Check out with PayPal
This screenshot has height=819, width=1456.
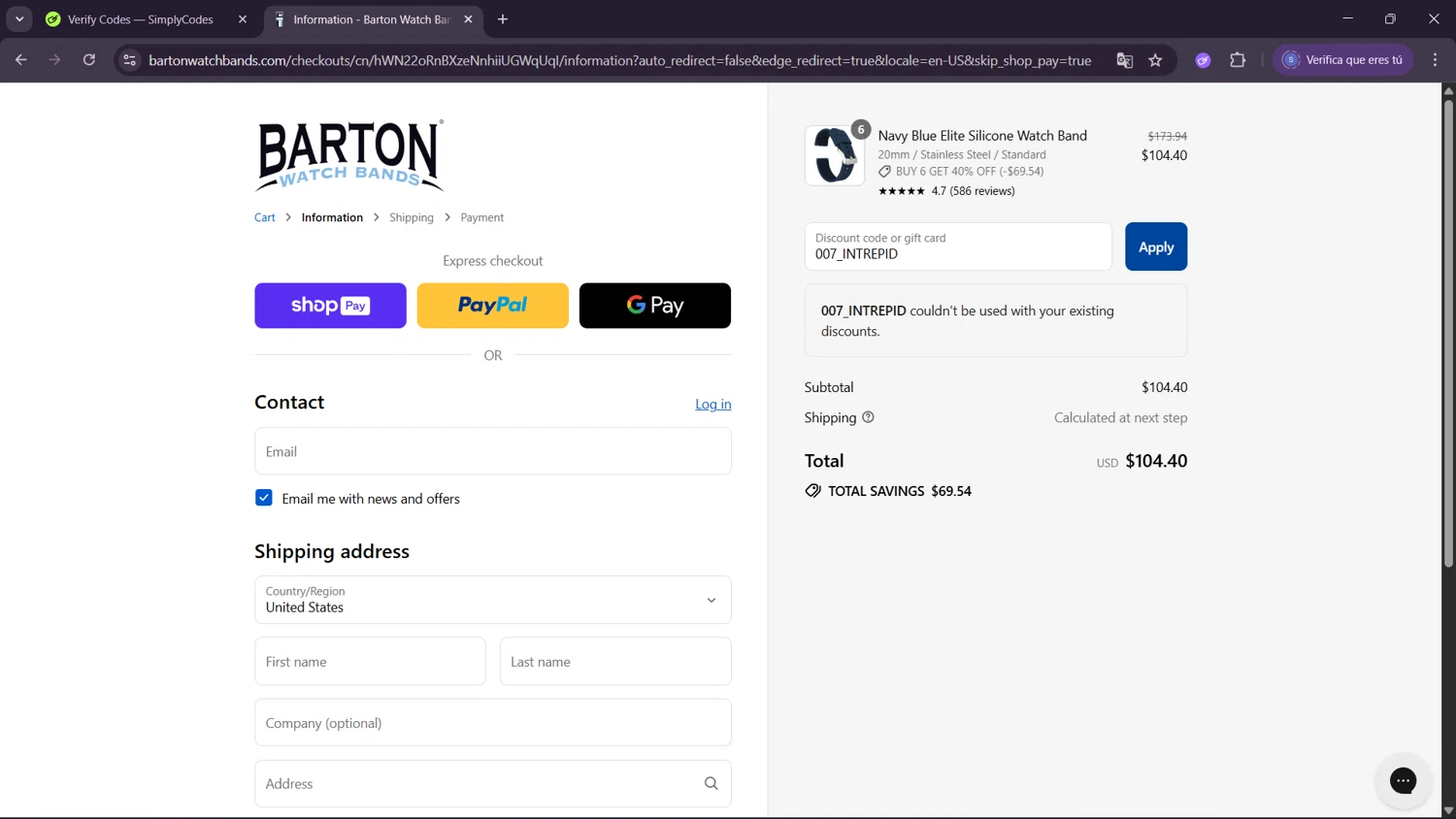point(493,306)
